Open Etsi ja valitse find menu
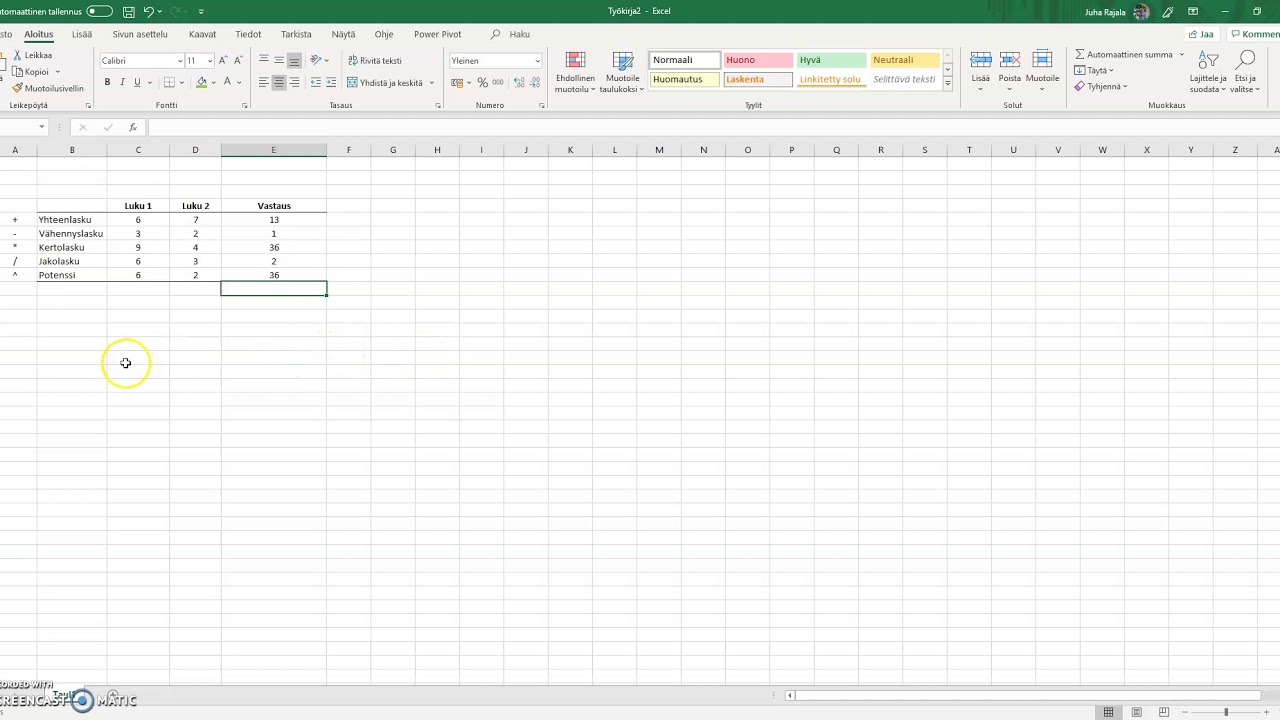 coord(1245,72)
